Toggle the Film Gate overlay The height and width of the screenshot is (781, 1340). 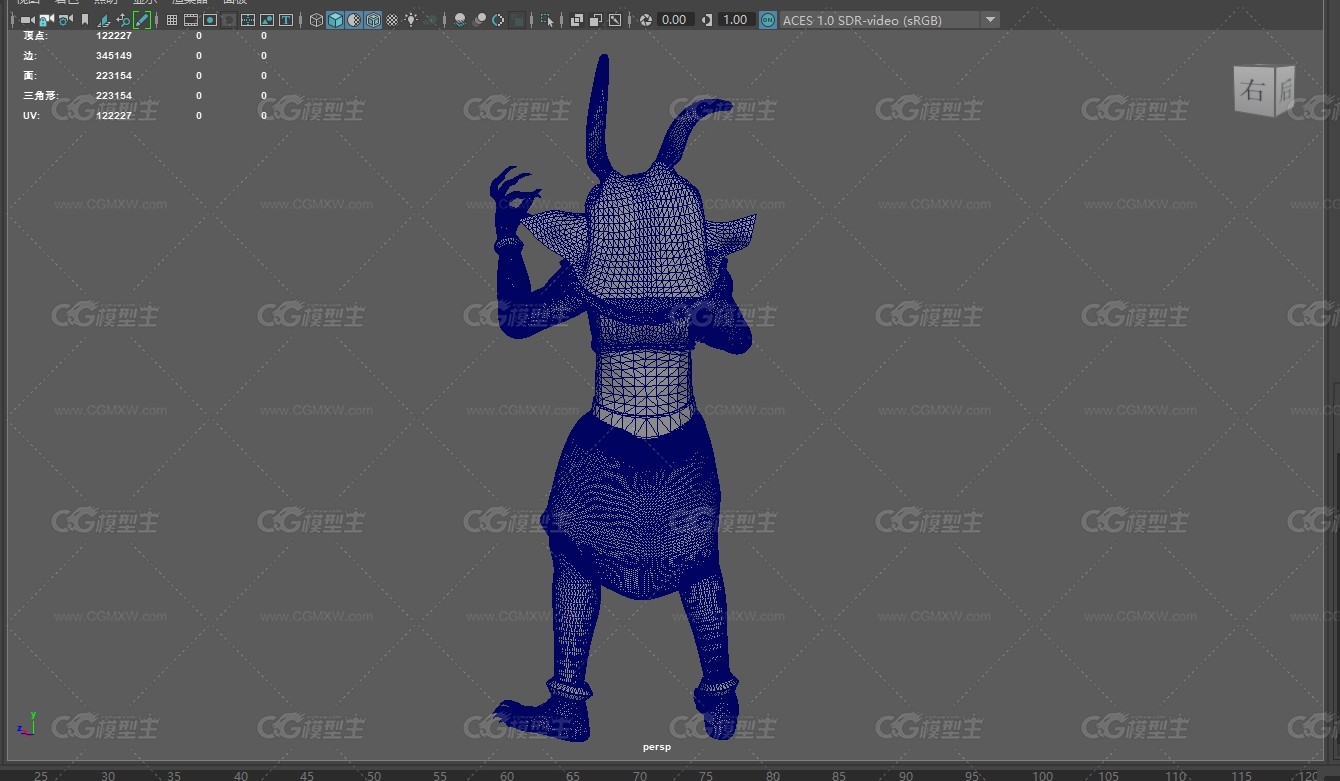(x=191, y=20)
